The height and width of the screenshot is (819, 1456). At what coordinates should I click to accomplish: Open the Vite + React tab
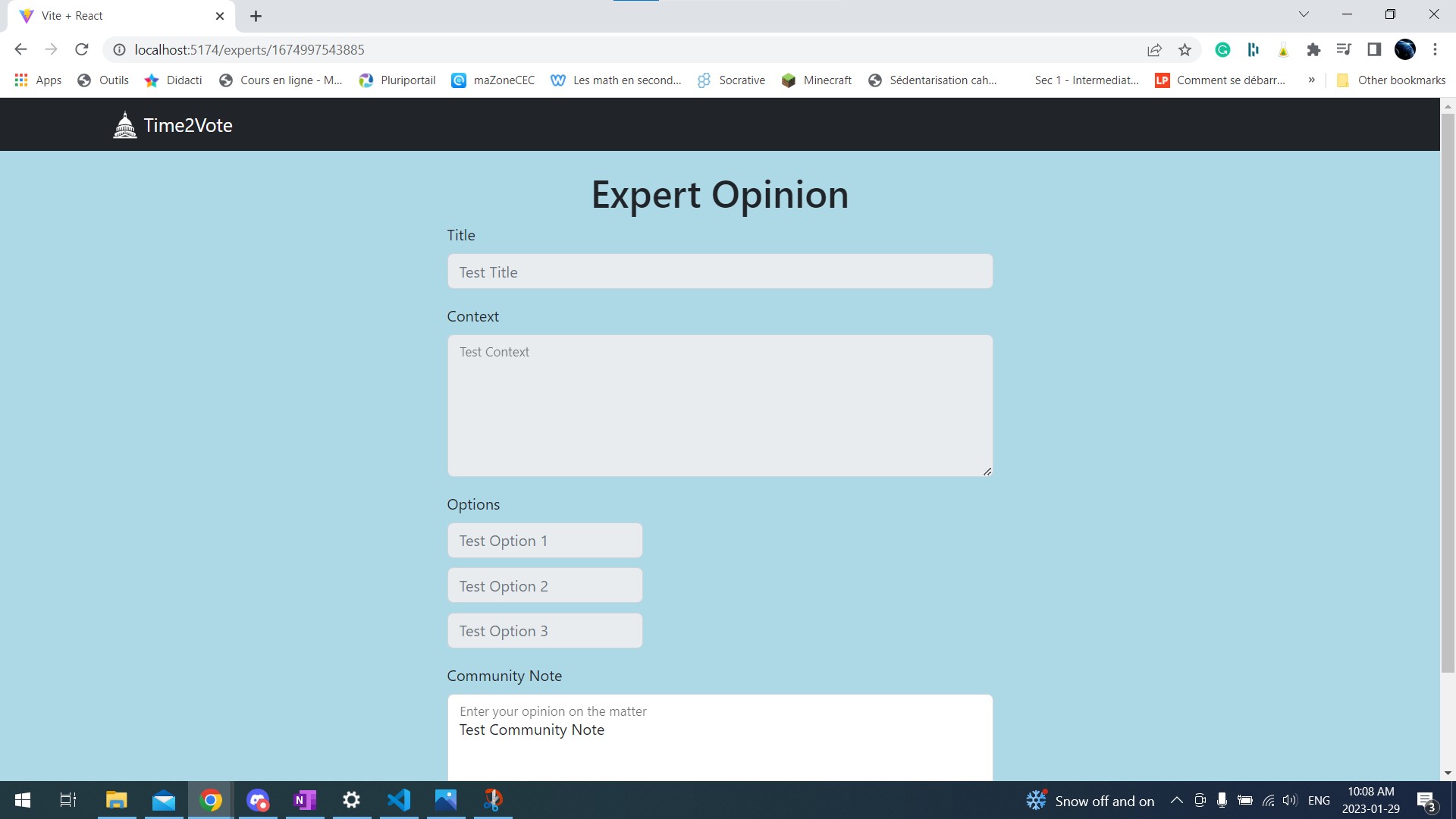click(114, 16)
